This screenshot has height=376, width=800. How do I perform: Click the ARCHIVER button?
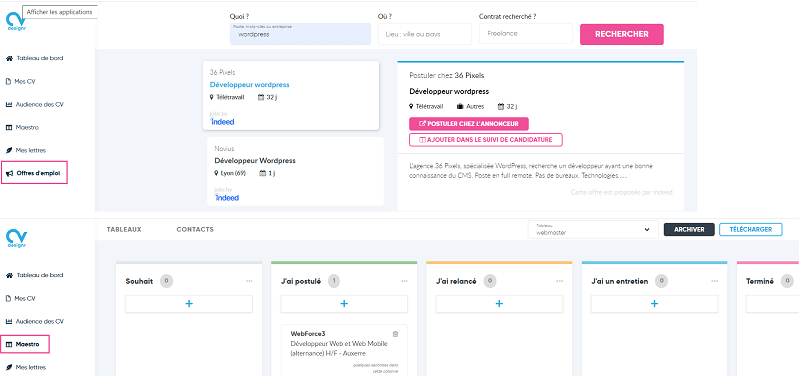[x=689, y=230]
